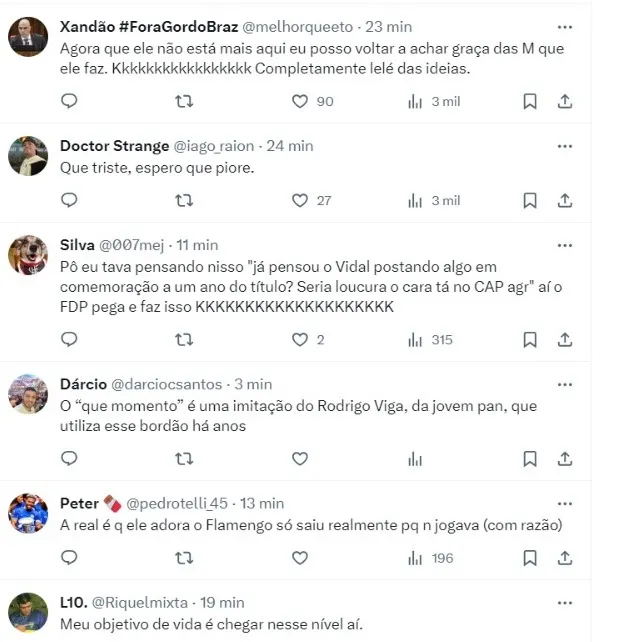This screenshot has height=642, width=617.
Task: Open Silva's dog avatar
Action: pyautogui.click(x=28, y=255)
